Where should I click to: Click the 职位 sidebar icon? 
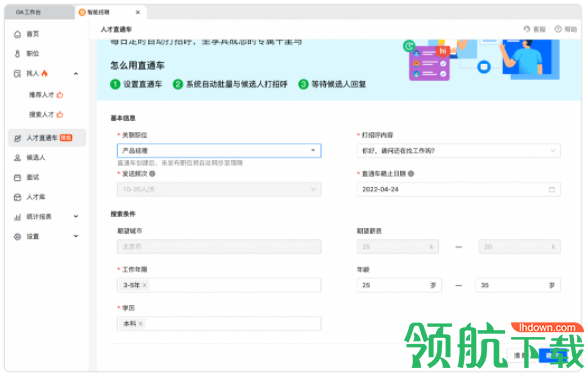pos(18,54)
